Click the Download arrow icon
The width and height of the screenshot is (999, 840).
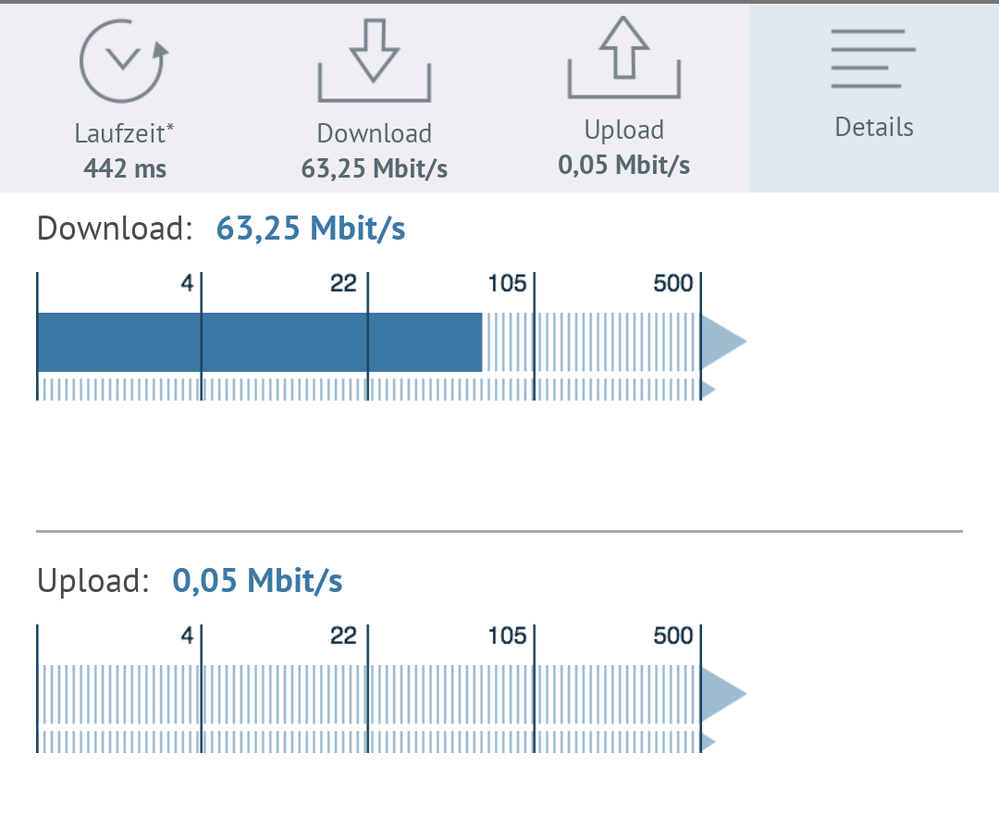[x=374, y=62]
